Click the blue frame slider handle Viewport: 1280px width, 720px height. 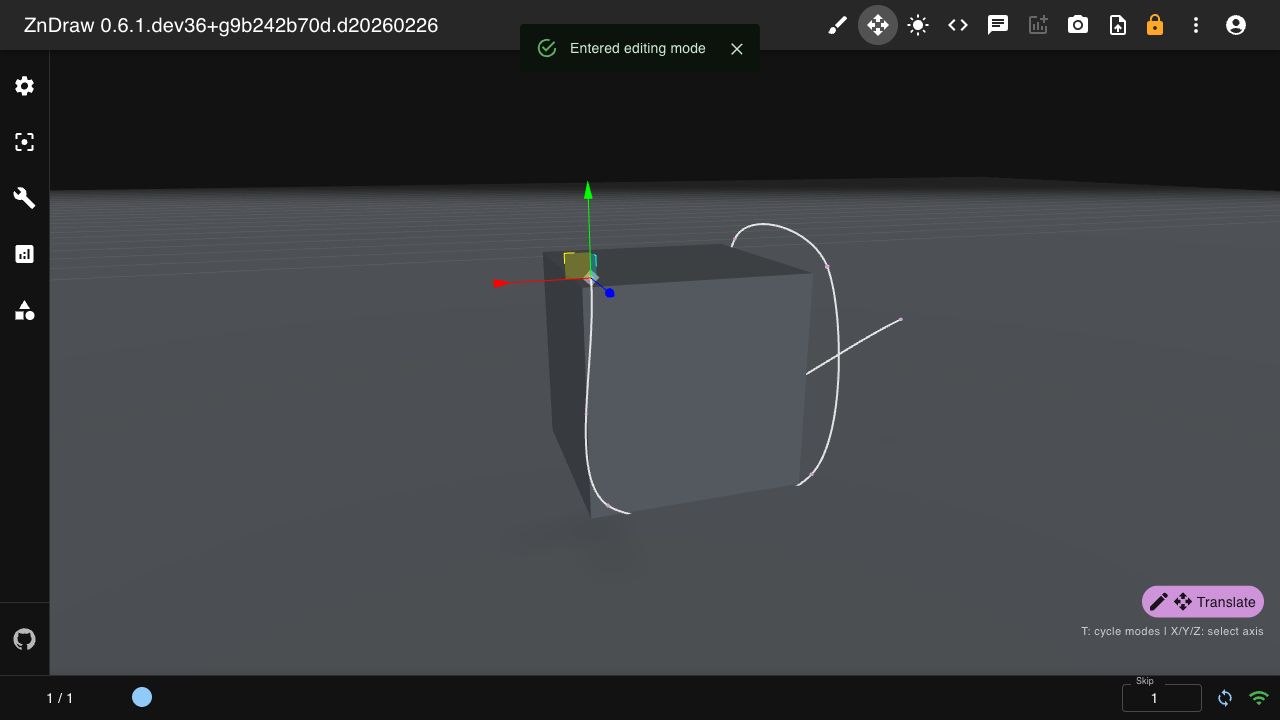point(142,697)
